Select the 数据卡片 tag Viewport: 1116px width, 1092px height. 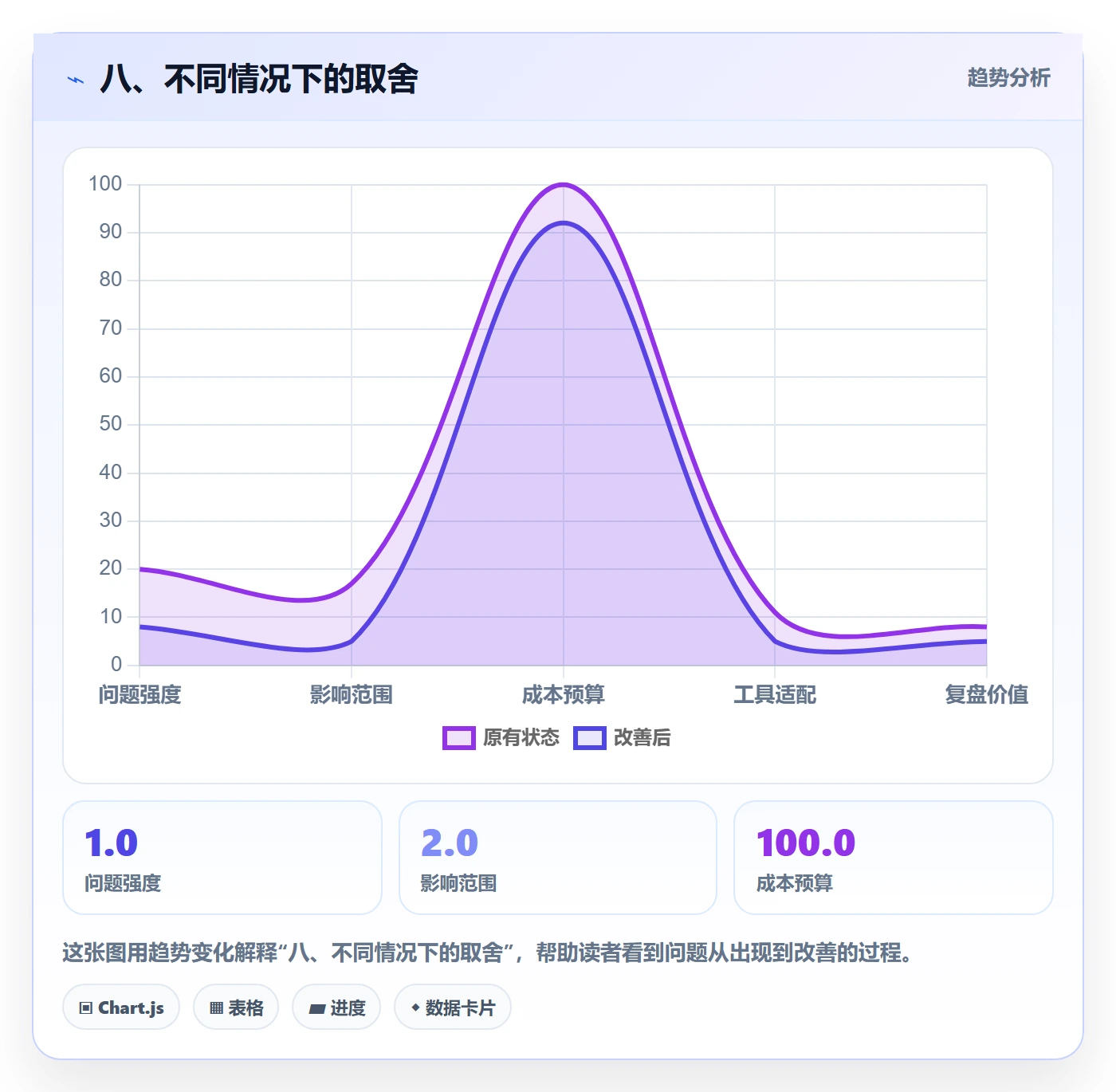pos(453,1008)
